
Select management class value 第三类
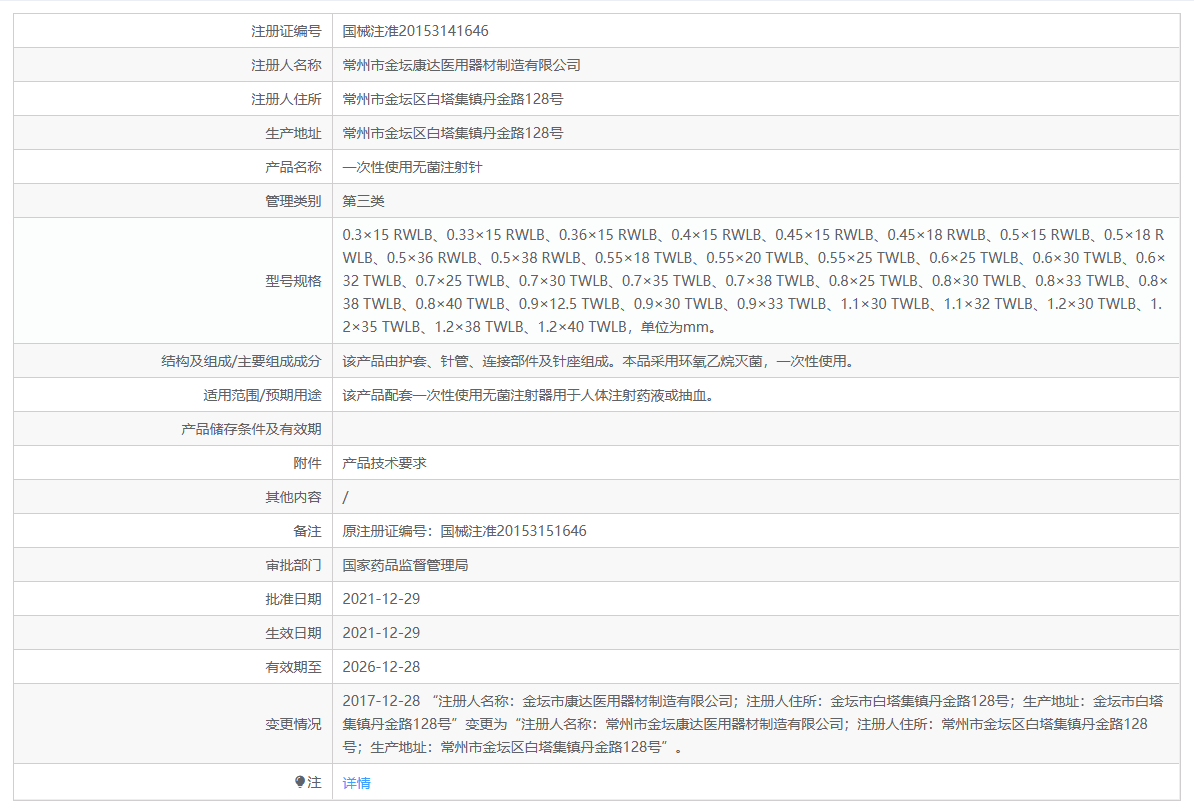363,201
